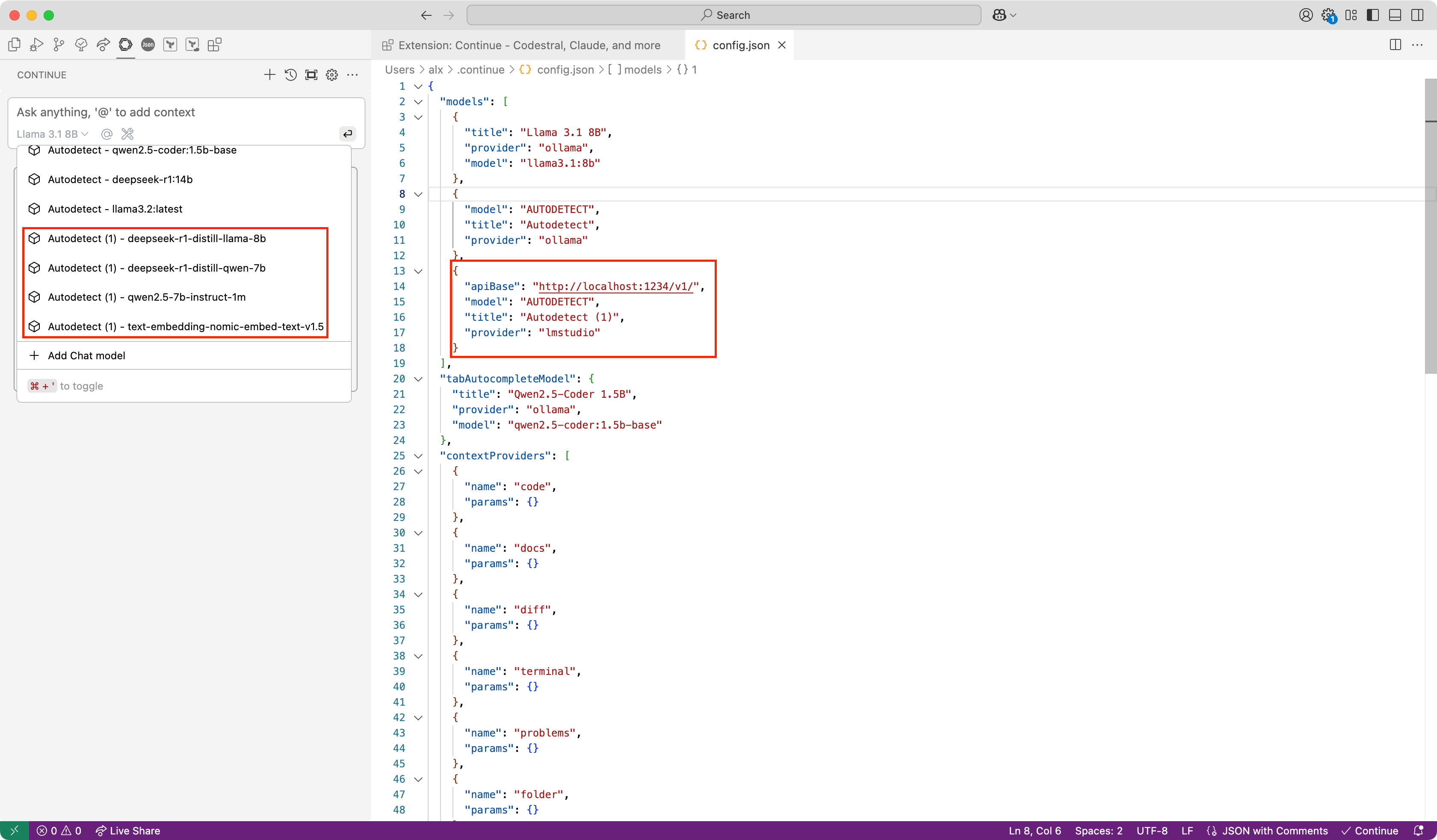Open Source Control view
This screenshot has height=840, width=1437.
(x=59, y=45)
